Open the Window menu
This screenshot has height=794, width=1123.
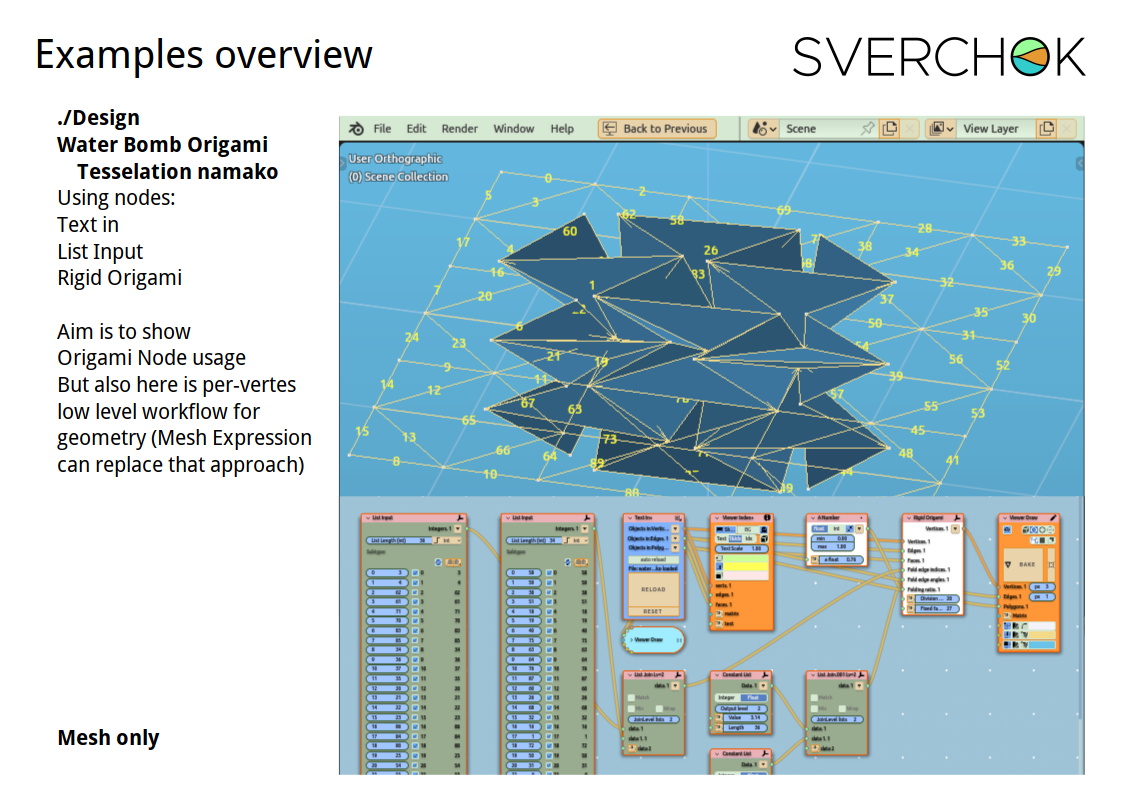[514, 129]
